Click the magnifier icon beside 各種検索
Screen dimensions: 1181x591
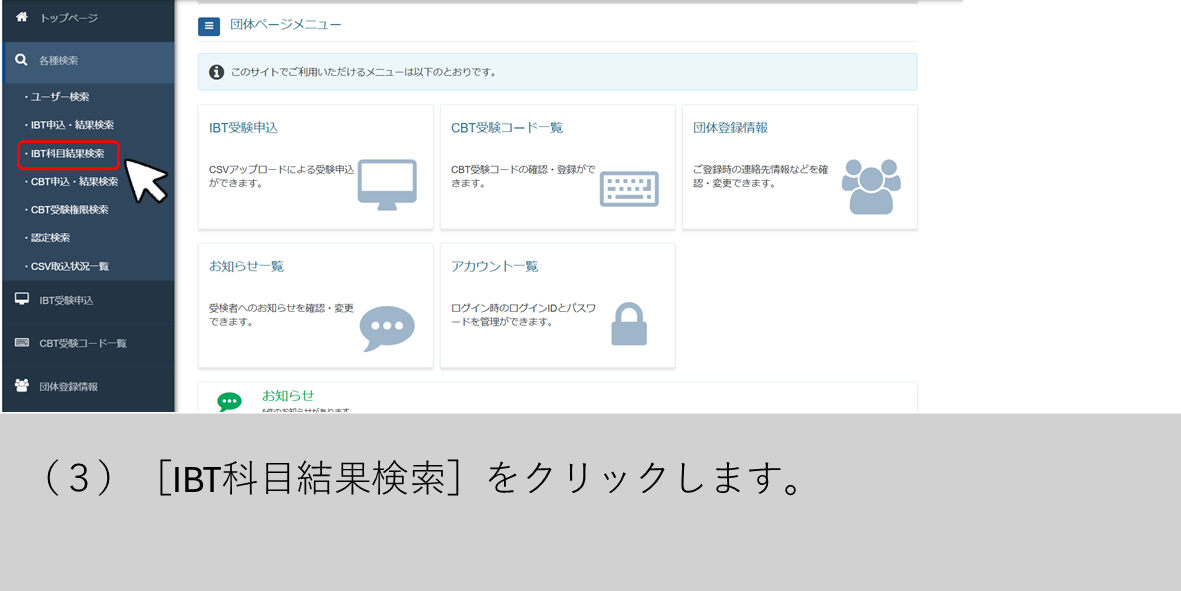[x=21, y=60]
